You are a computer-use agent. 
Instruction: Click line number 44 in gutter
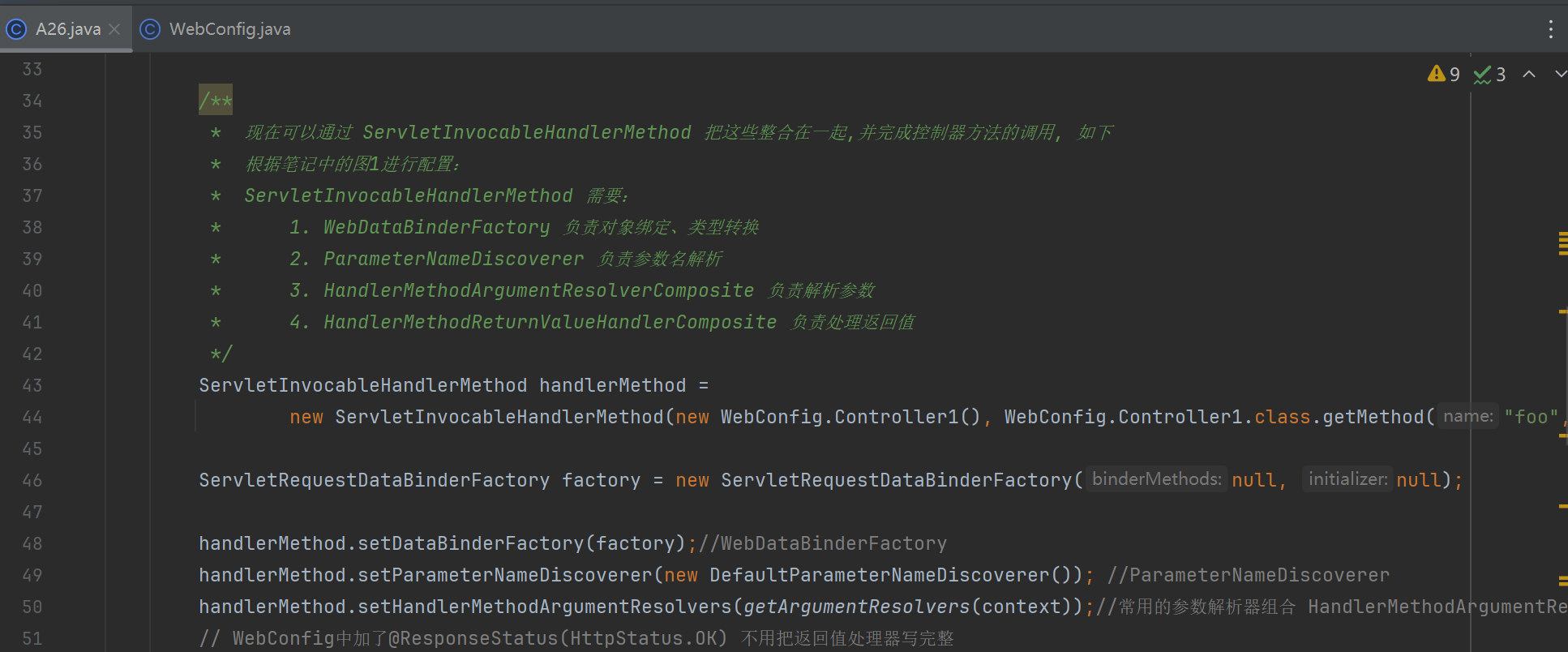pyautogui.click(x=32, y=417)
